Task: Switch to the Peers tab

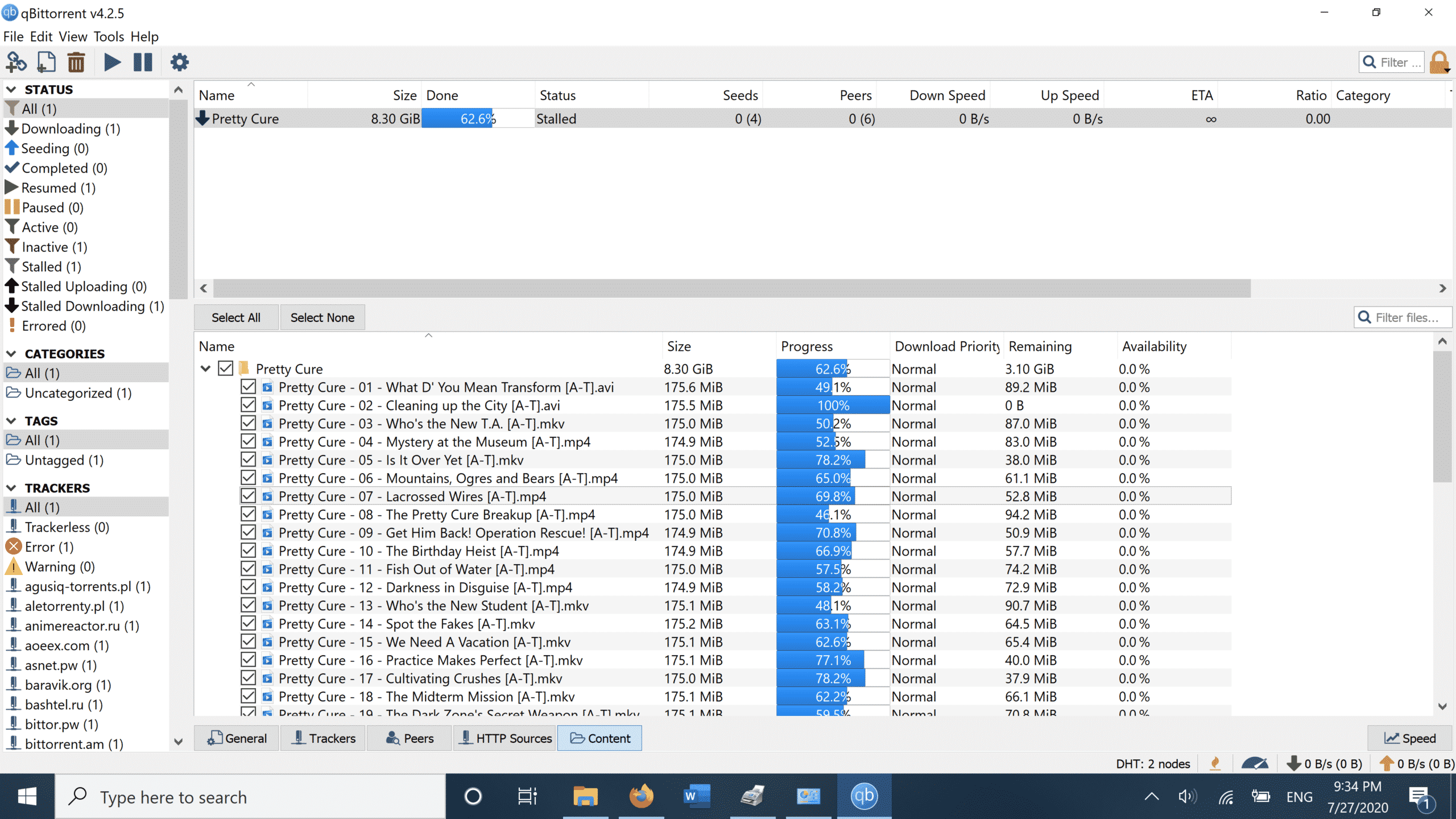Action: (x=409, y=738)
